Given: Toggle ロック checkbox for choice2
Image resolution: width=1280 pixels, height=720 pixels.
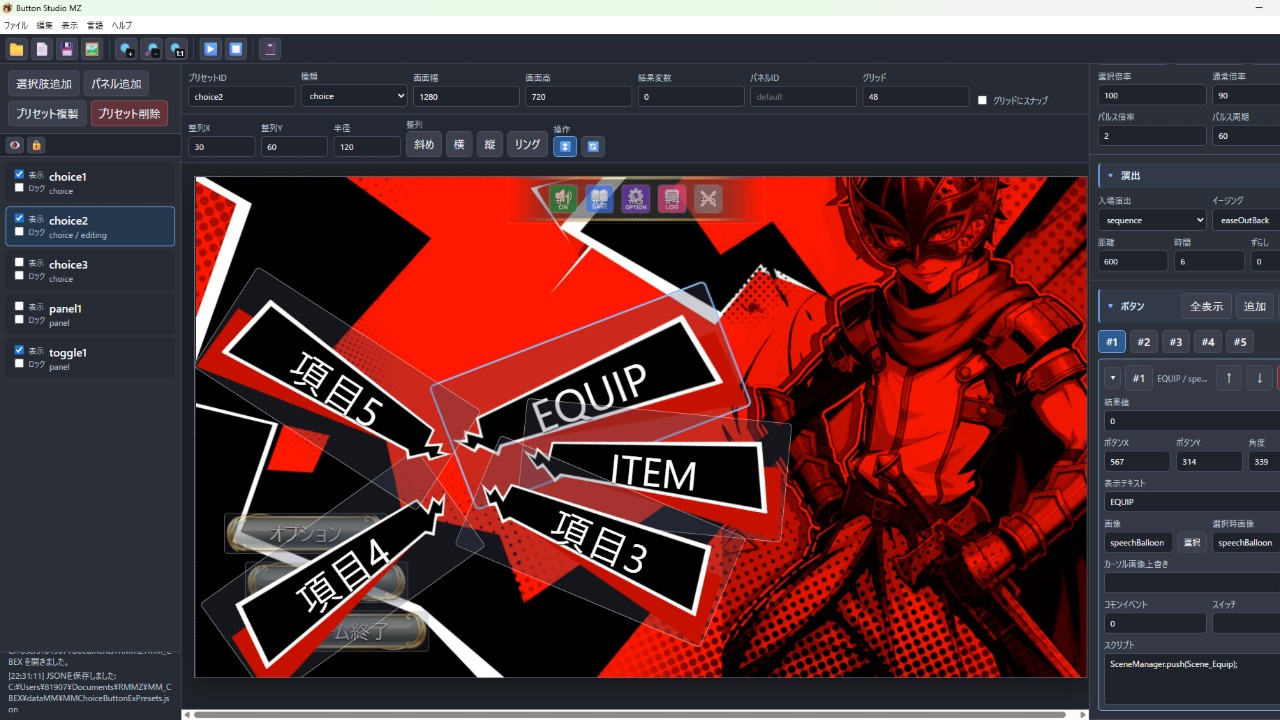Looking at the screenshot, I should click(x=20, y=231).
